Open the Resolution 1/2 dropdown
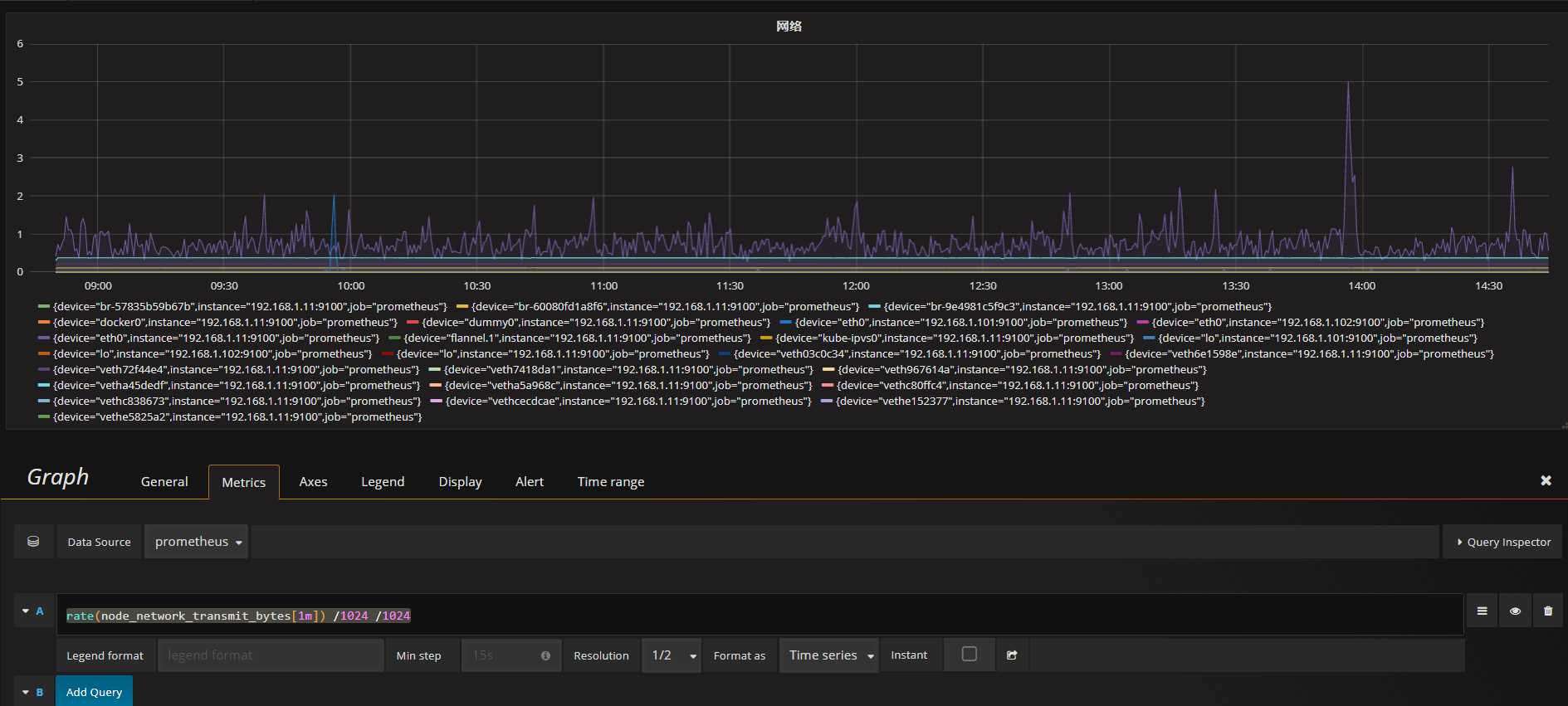This screenshot has width=1568, height=706. (x=672, y=655)
